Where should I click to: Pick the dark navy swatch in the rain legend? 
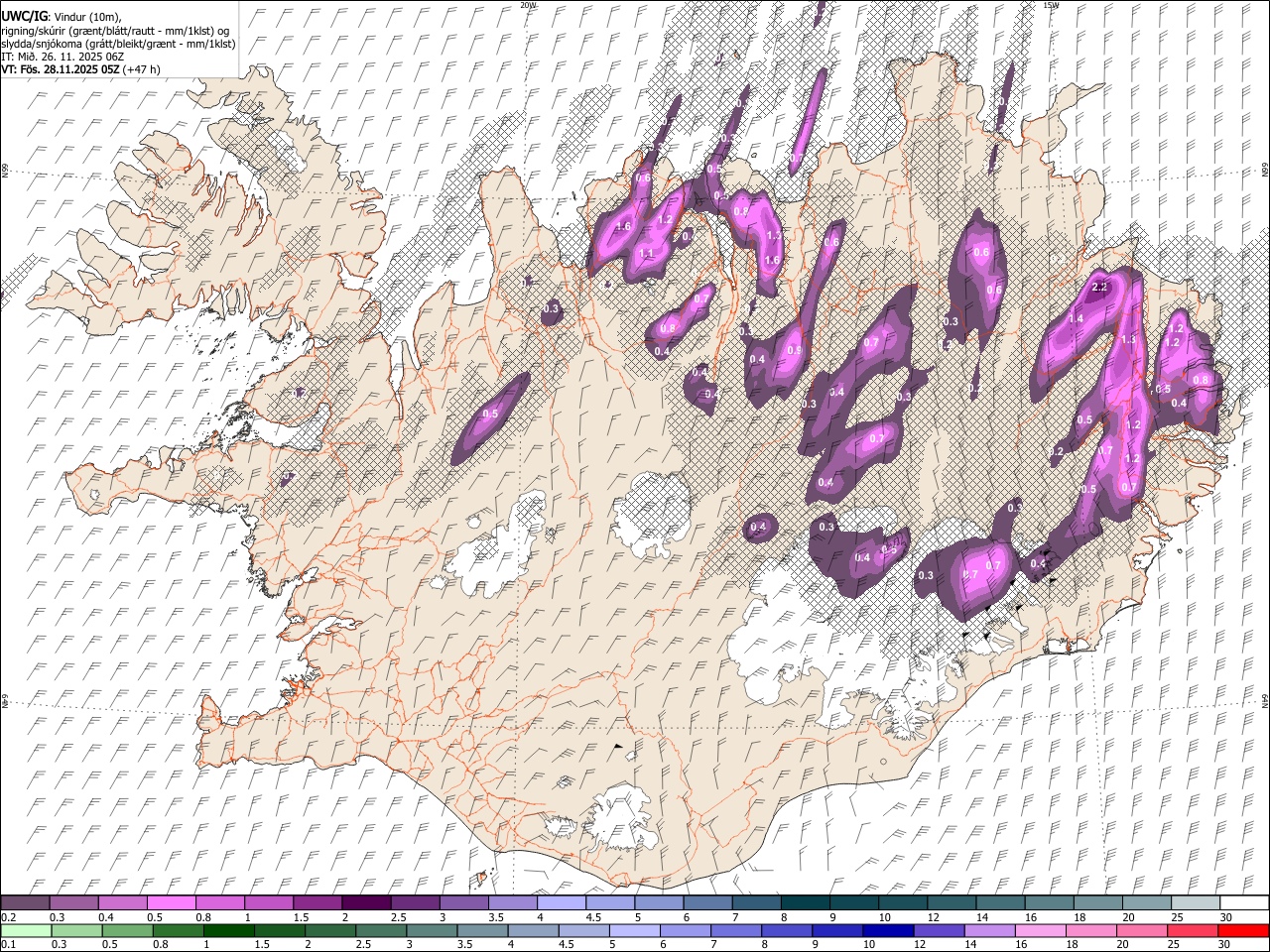click(886, 930)
